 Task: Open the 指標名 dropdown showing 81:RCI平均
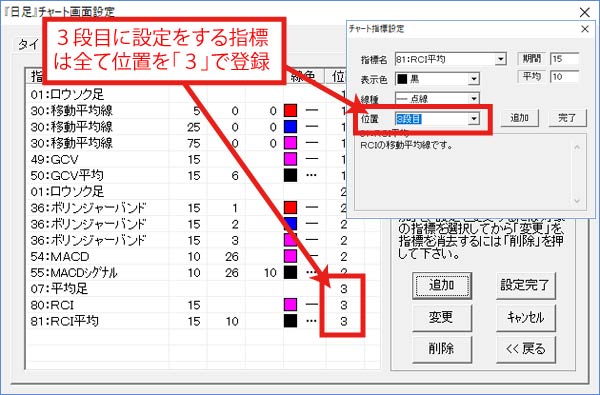[x=451, y=59]
